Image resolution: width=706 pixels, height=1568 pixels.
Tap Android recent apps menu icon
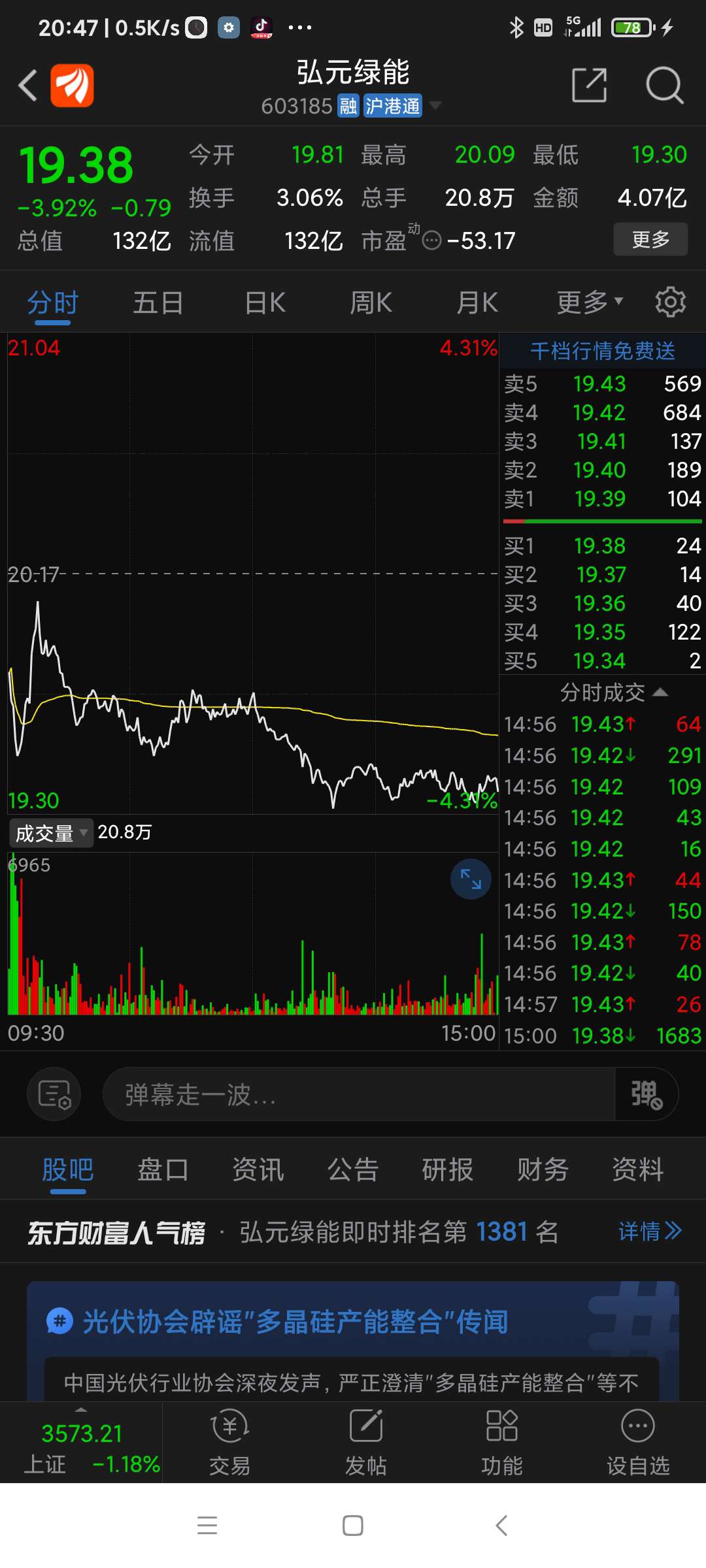[207, 1526]
